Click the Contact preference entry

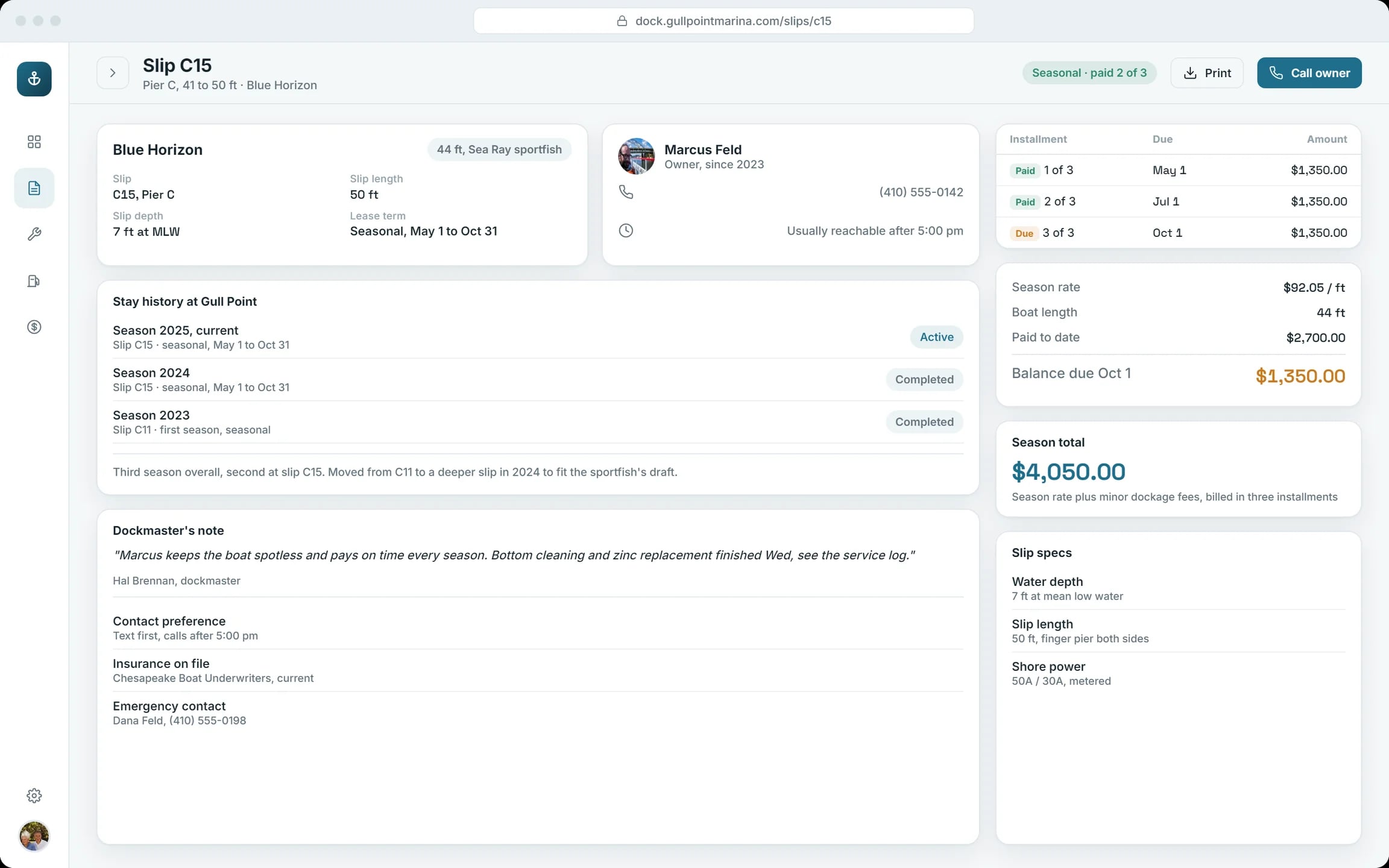point(538,628)
